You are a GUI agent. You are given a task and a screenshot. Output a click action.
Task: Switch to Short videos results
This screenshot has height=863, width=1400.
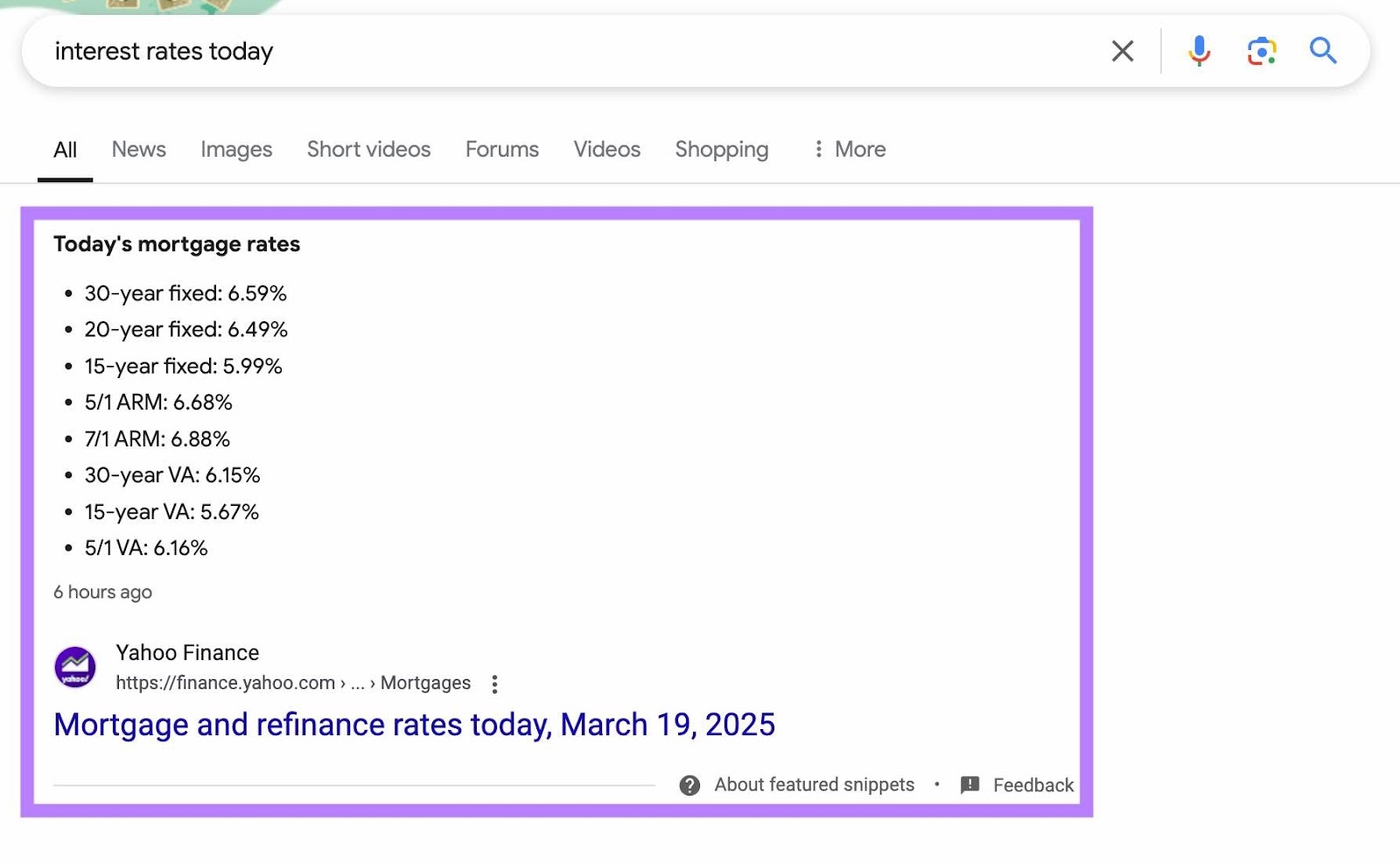click(x=367, y=149)
